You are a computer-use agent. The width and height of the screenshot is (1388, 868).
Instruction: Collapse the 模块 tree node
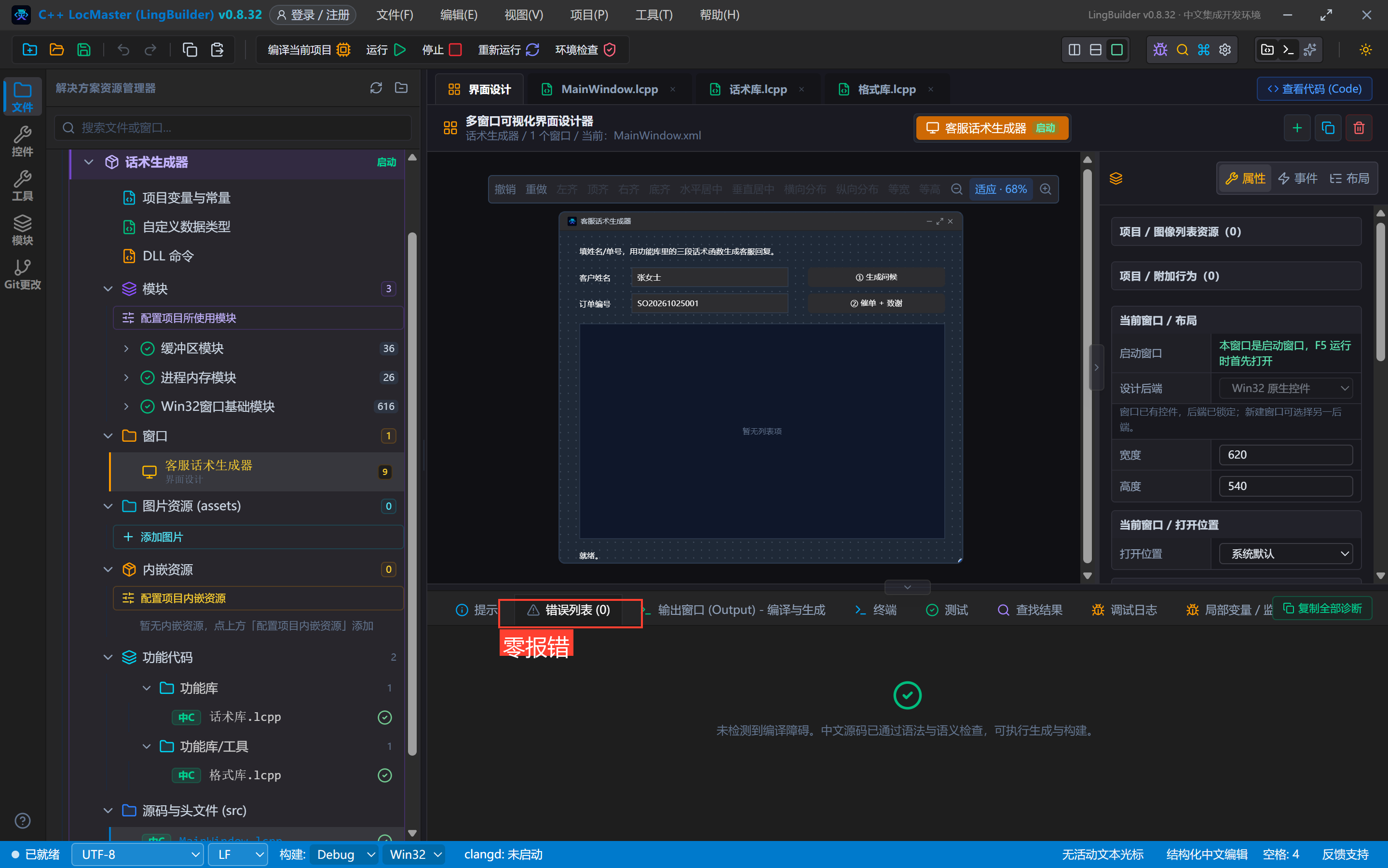(108, 289)
